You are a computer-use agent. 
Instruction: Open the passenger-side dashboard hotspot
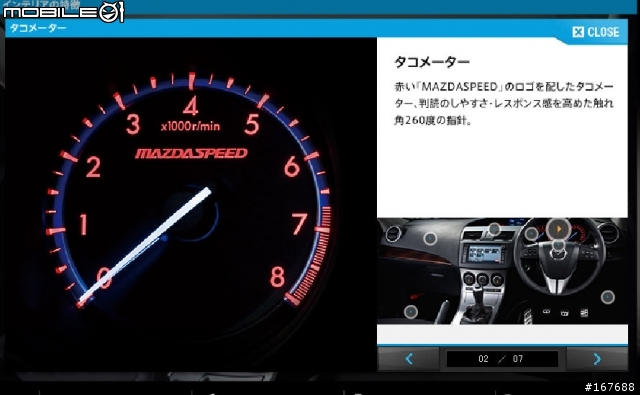[x=430, y=238]
